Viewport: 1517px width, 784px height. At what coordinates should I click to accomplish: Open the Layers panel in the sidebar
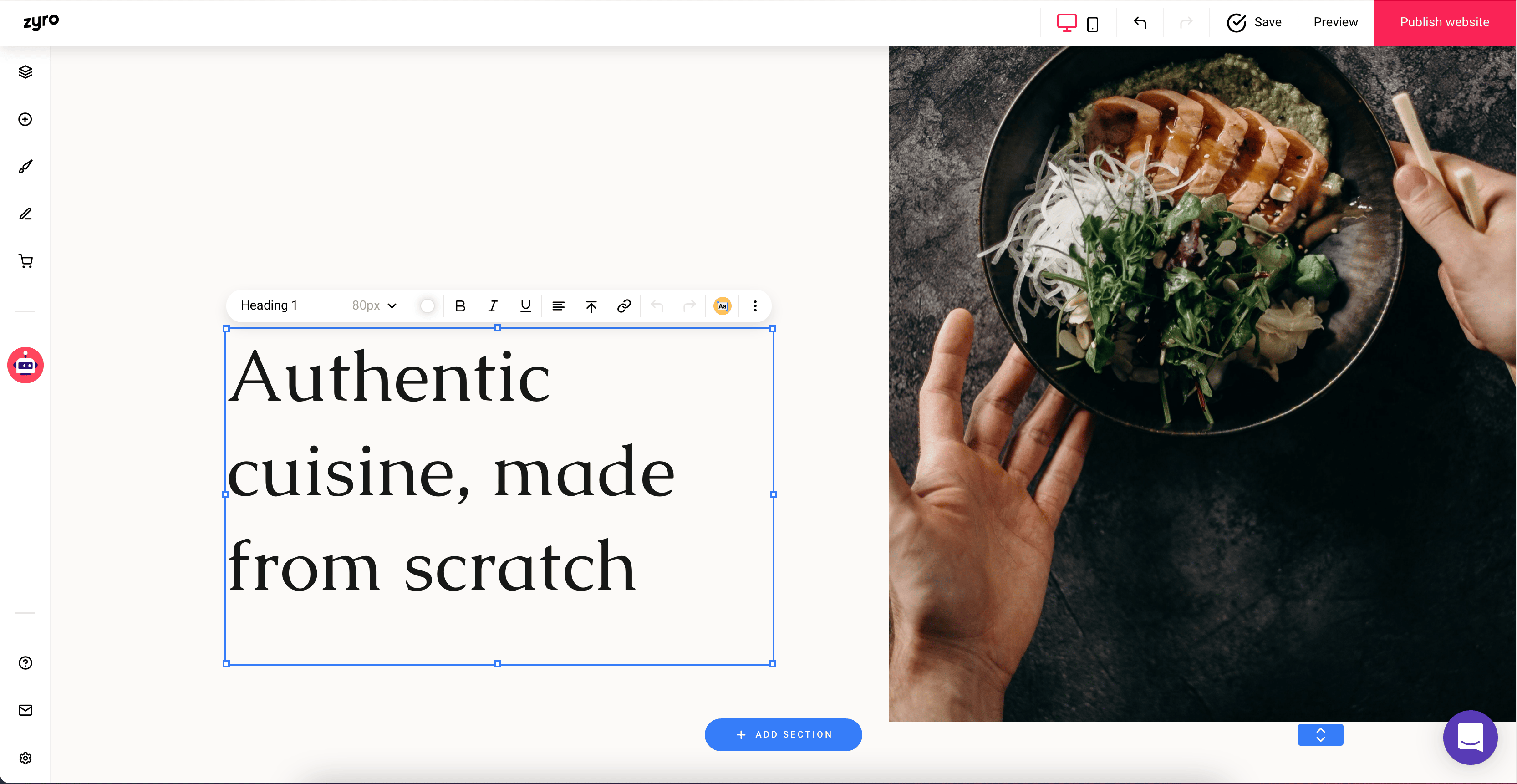(x=25, y=71)
